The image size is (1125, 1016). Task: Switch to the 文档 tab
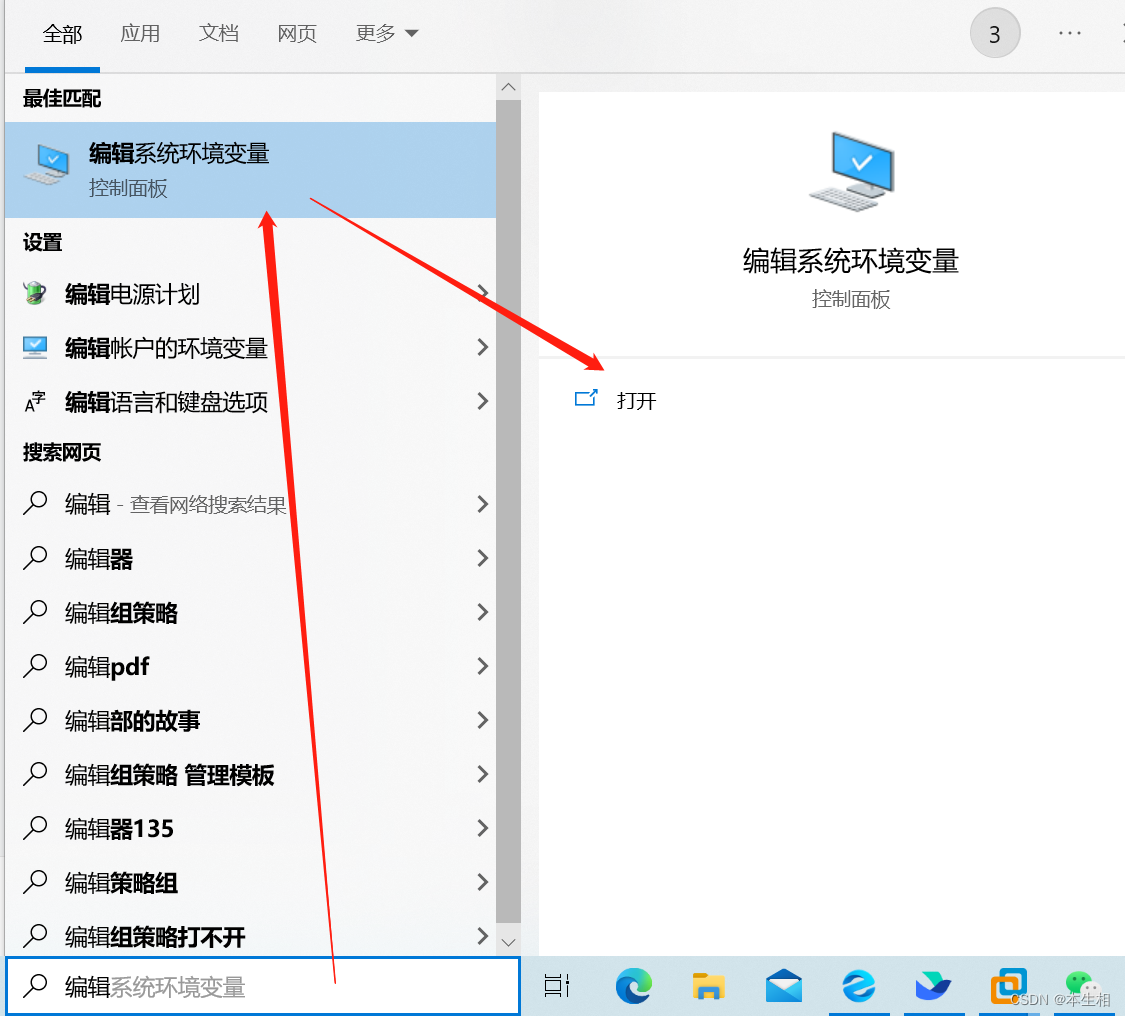point(219,33)
